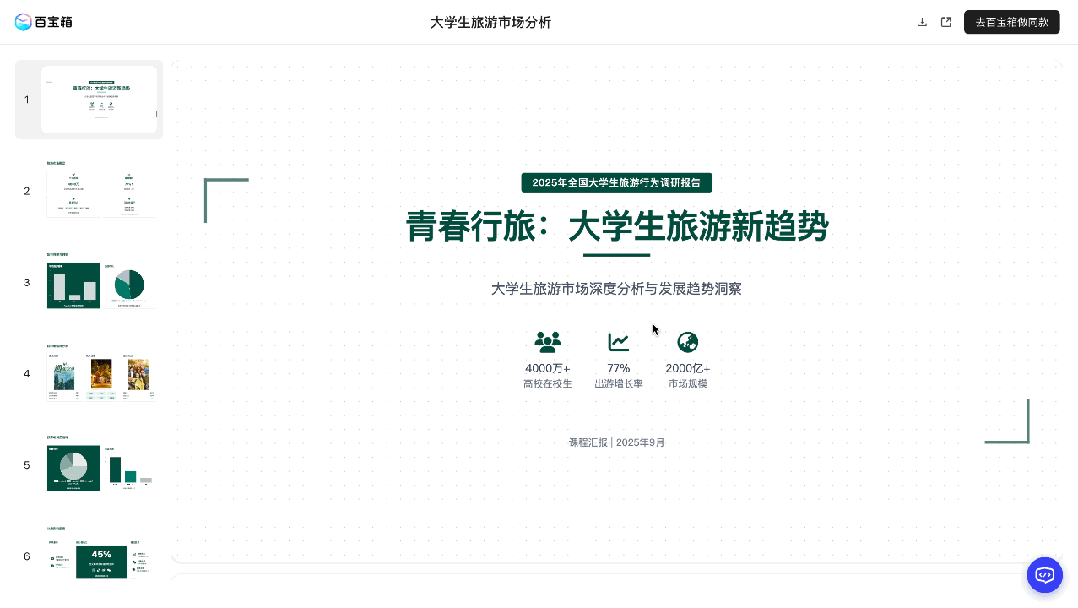Click the 2025年全国大学生旅游行为调研报告 badge

[x=616, y=183]
